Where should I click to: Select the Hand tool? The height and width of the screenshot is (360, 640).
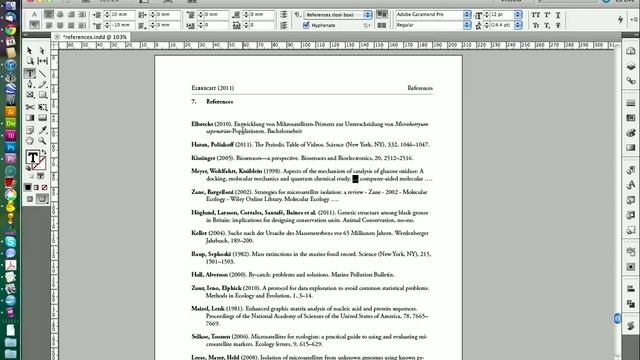point(30,141)
